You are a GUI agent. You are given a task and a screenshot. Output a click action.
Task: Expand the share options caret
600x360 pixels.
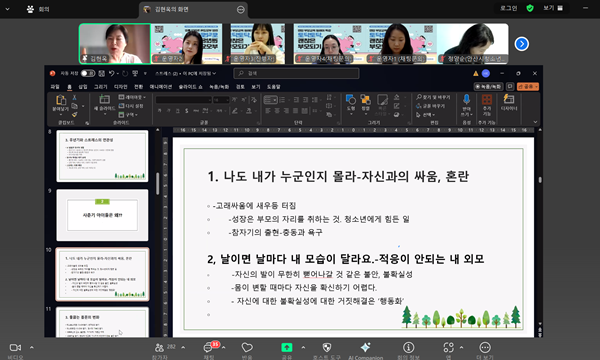coord(303,347)
